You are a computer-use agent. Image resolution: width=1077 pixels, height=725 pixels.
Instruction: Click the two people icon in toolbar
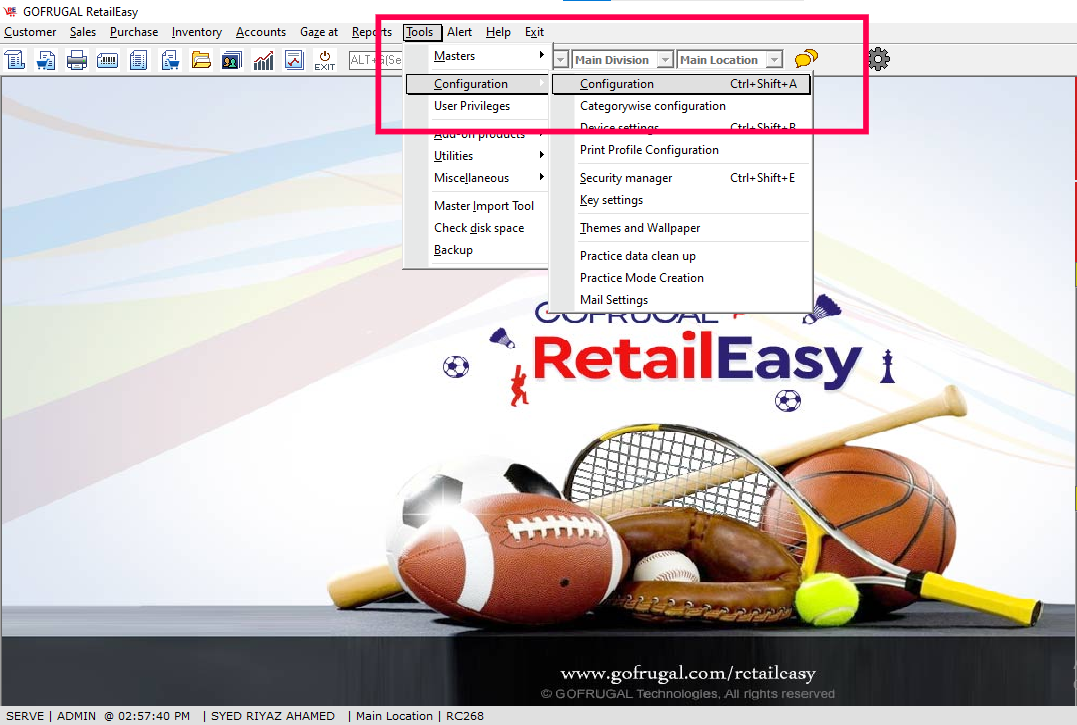[x=231, y=60]
